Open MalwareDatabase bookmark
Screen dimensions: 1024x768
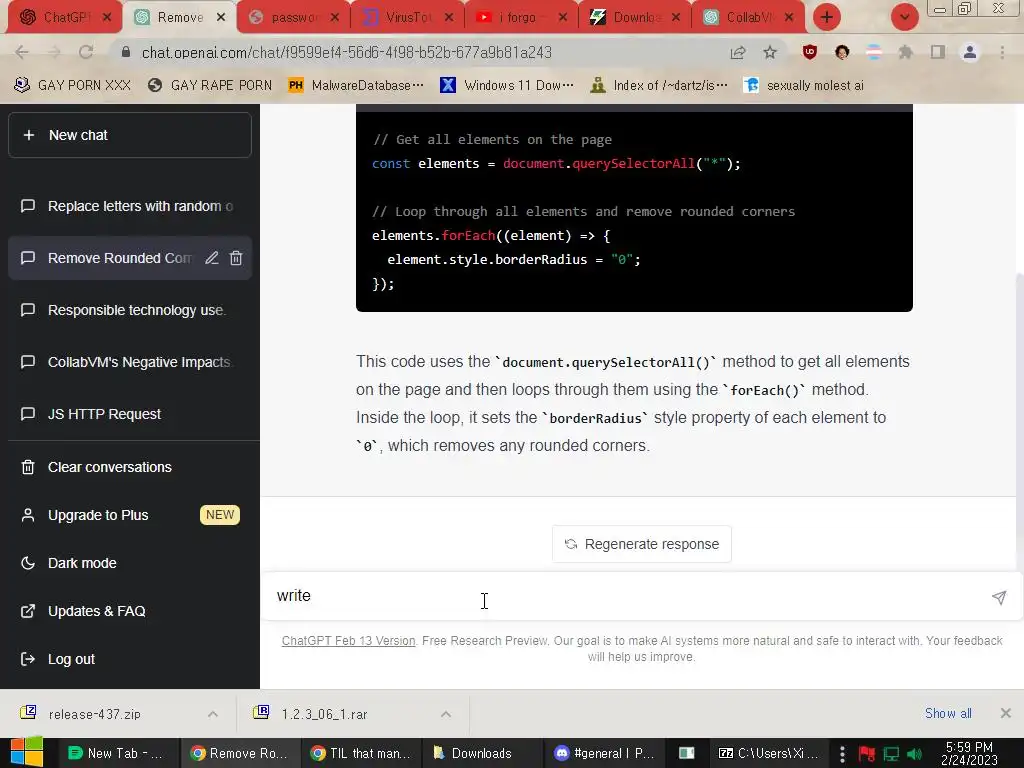pyautogui.click(x=357, y=86)
